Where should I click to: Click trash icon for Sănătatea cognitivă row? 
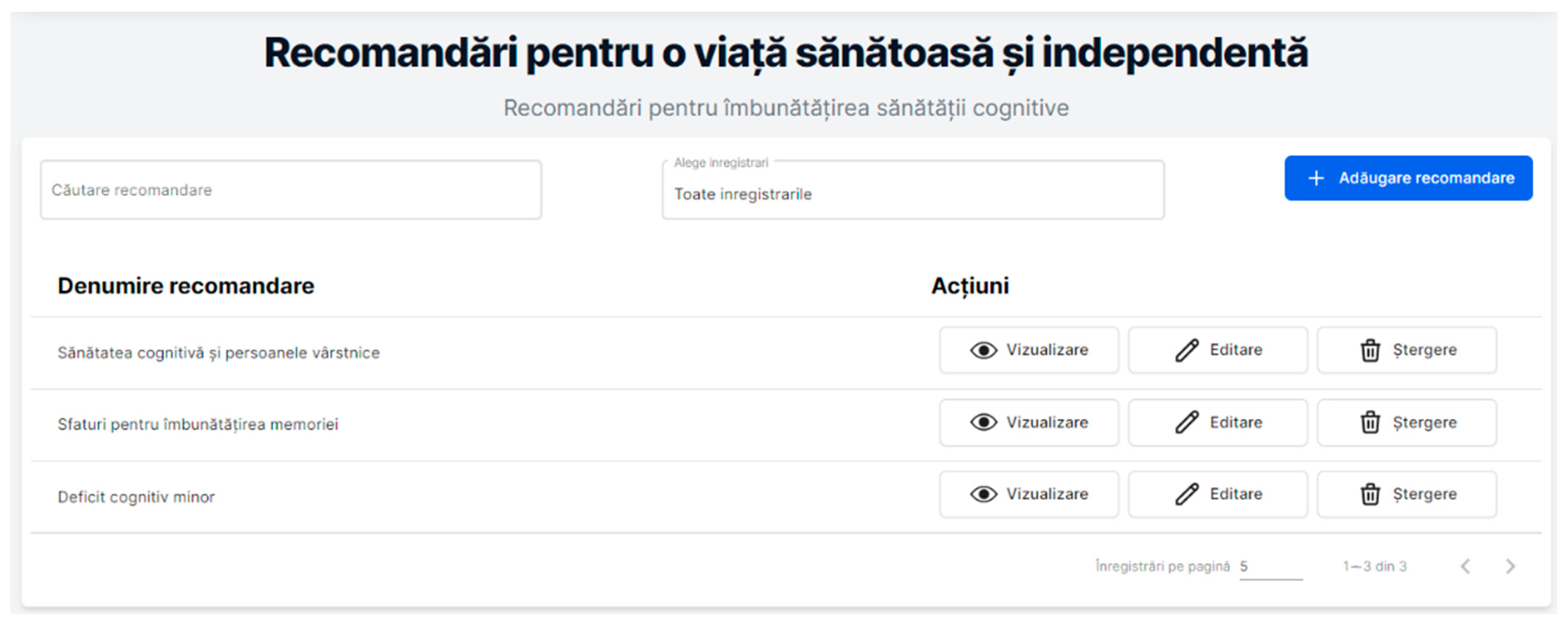[1370, 351]
